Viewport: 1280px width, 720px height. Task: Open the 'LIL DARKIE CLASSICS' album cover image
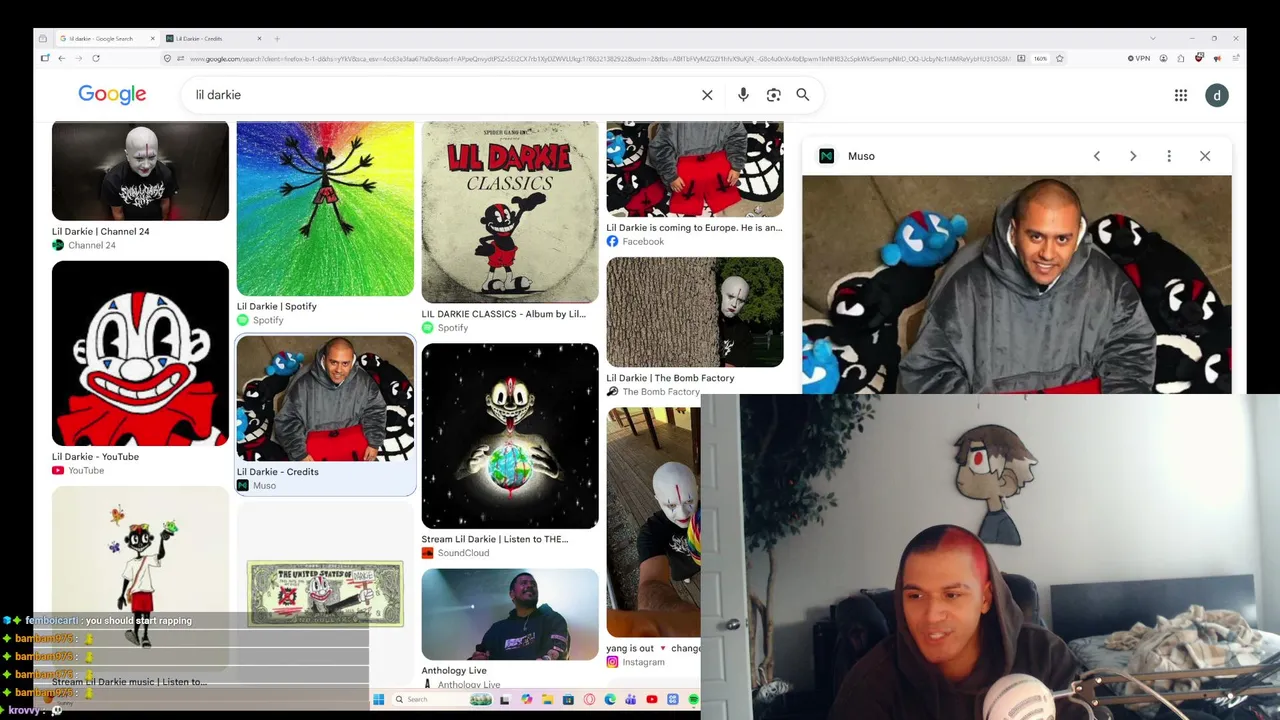(510, 212)
